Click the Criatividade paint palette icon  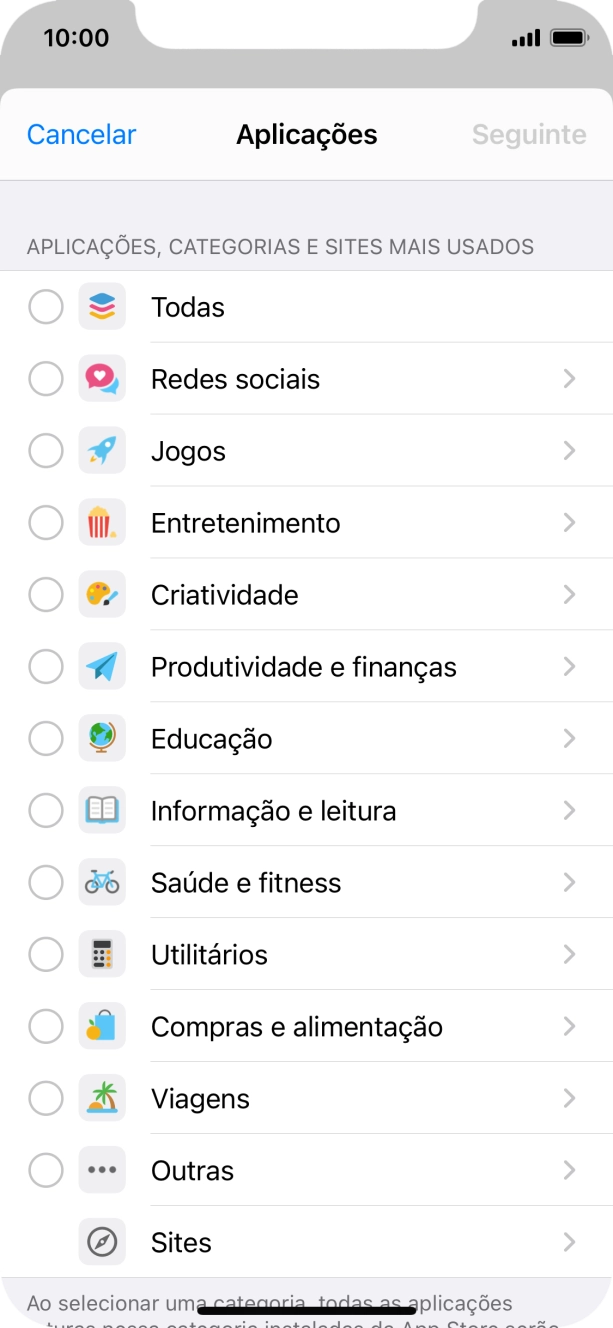coord(102,595)
